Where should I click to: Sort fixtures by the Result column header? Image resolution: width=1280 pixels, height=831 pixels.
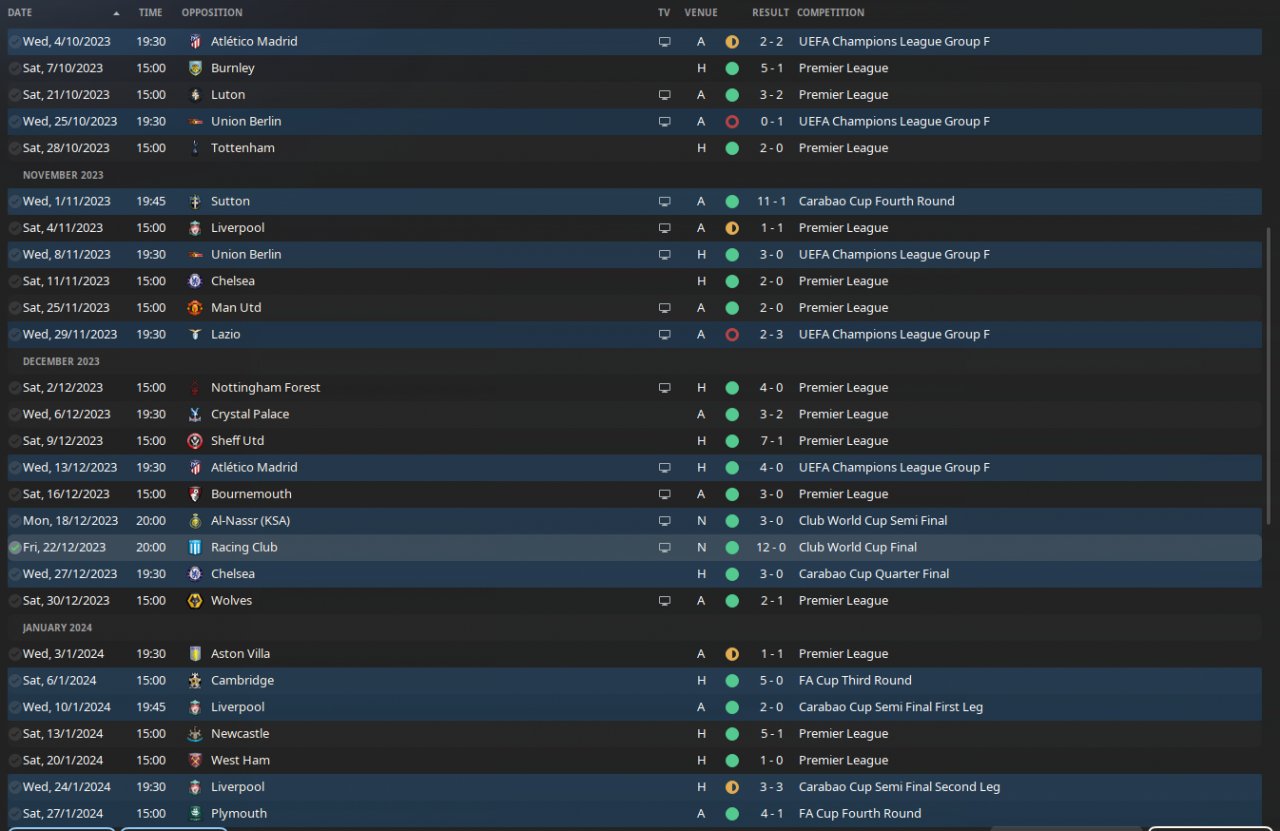[x=770, y=13]
